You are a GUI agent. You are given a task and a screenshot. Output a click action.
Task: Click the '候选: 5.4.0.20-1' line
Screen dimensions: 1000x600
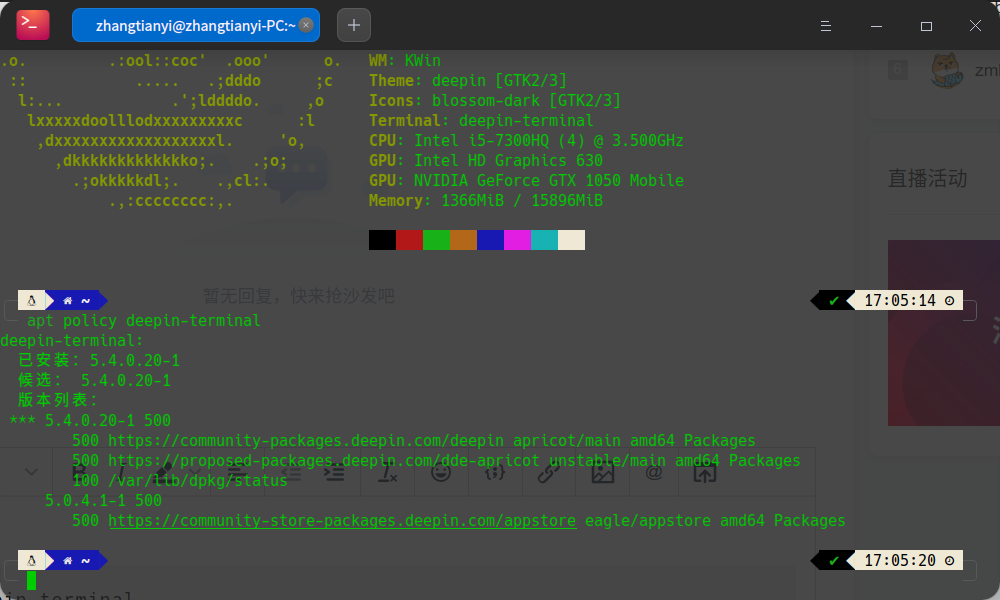pos(94,380)
